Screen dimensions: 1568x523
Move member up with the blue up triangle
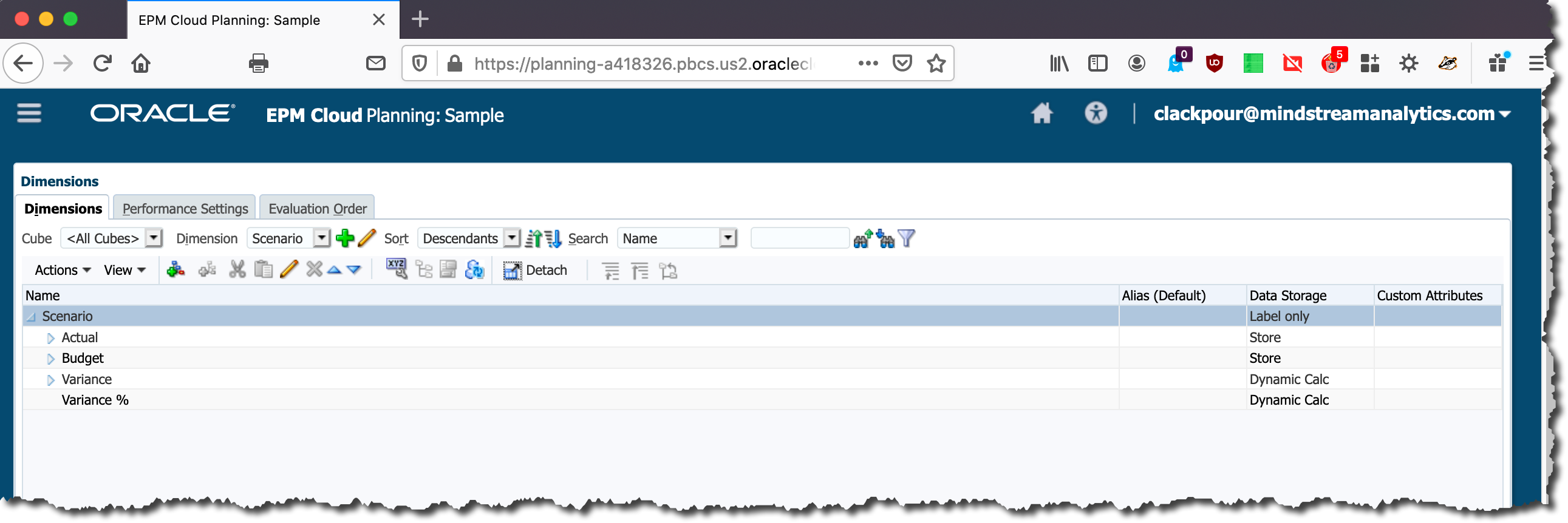[334, 271]
